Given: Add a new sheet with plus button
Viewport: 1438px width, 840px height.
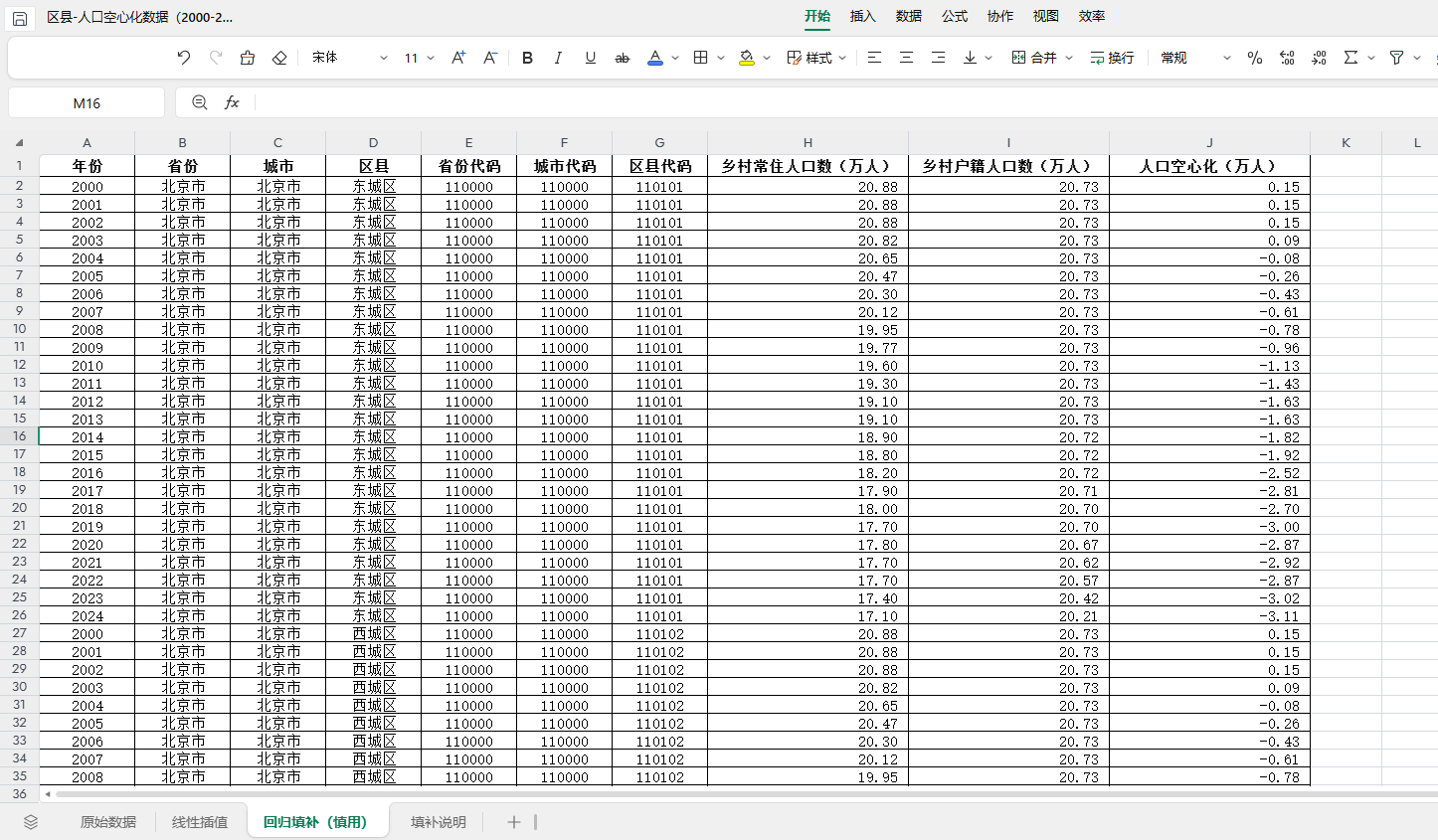Looking at the screenshot, I should [x=513, y=822].
